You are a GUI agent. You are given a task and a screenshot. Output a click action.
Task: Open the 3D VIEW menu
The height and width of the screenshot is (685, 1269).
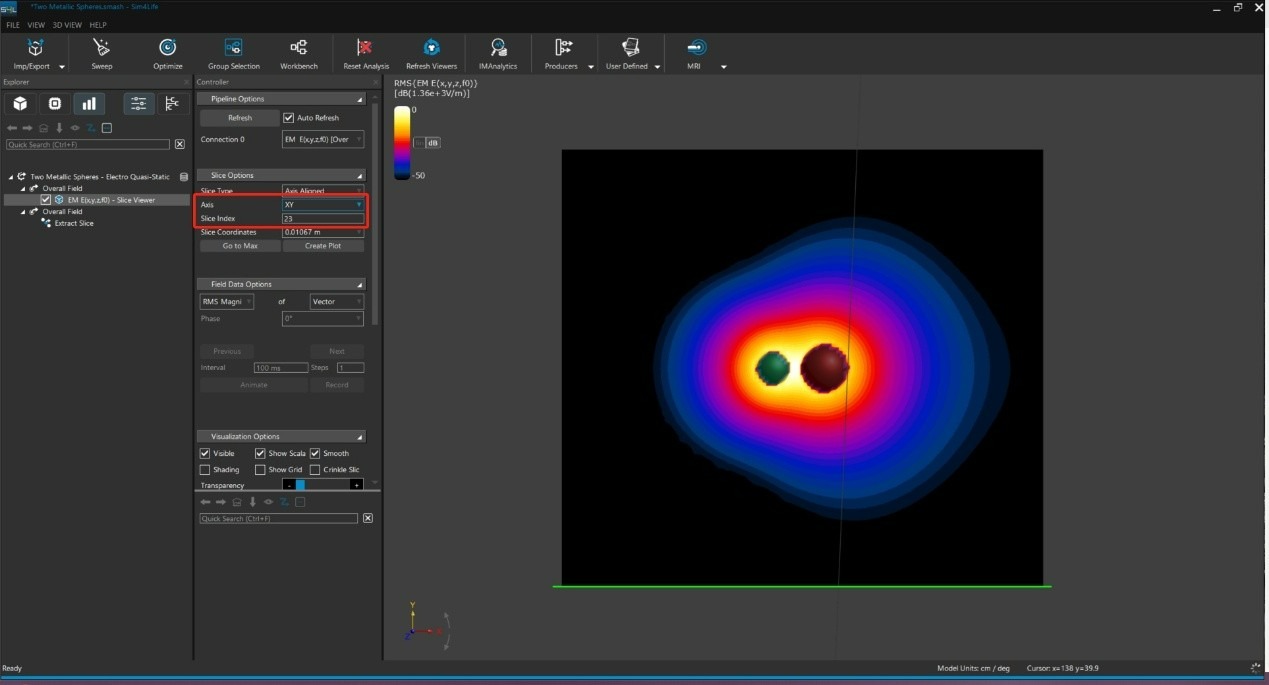pos(66,25)
